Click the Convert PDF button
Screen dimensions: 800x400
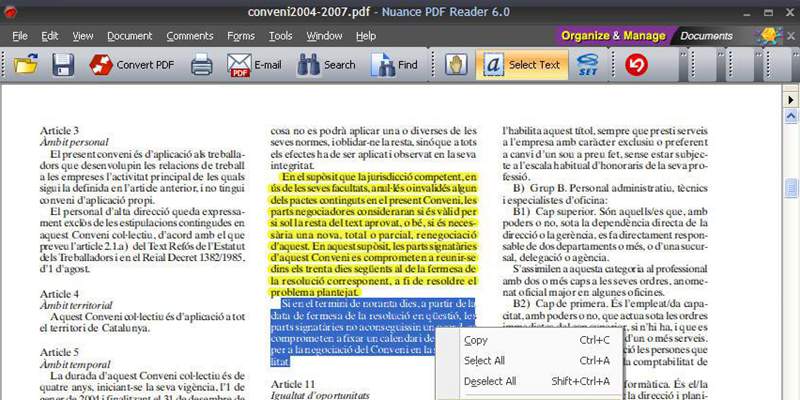click(x=132, y=65)
